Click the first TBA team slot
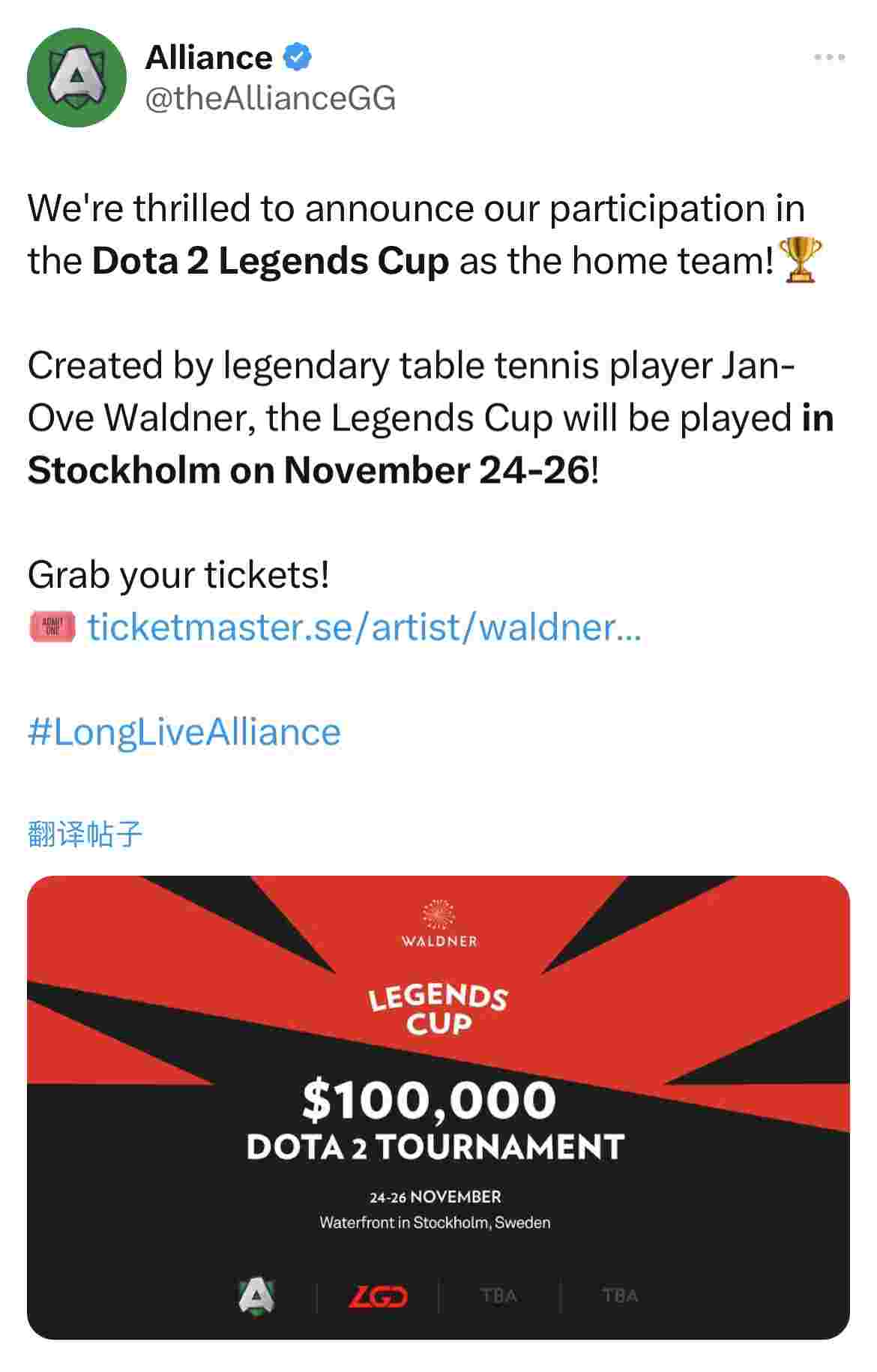 click(499, 1296)
